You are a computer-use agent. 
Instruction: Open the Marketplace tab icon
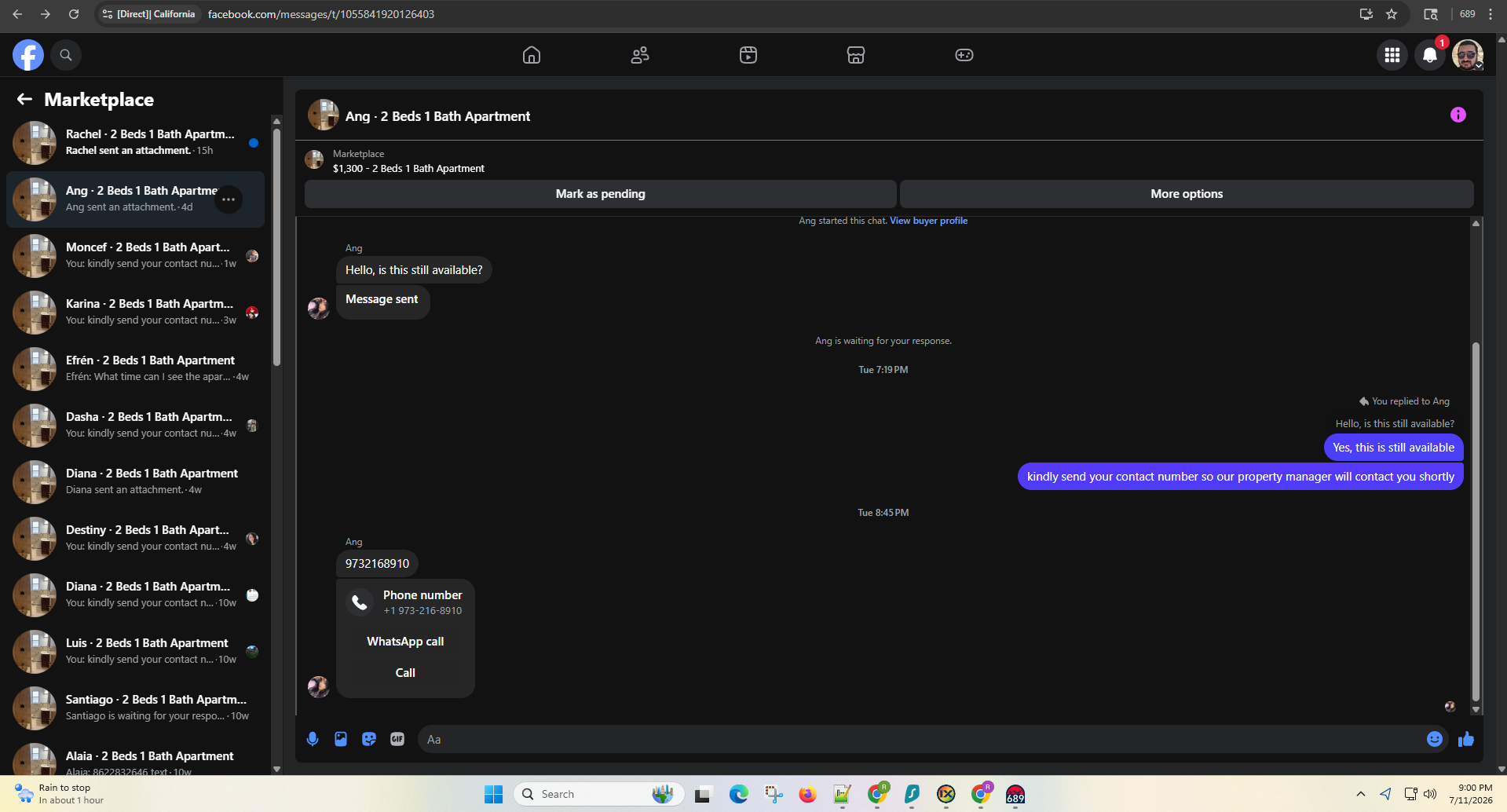856,55
